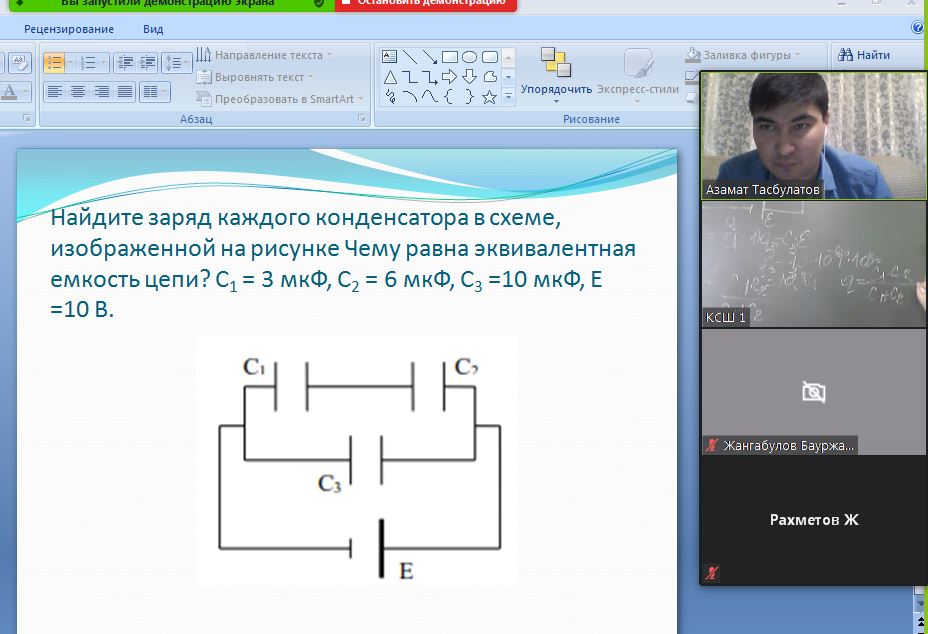Open Экспресс-стили quick styles
This screenshot has height=634, width=928.
(638, 76)
